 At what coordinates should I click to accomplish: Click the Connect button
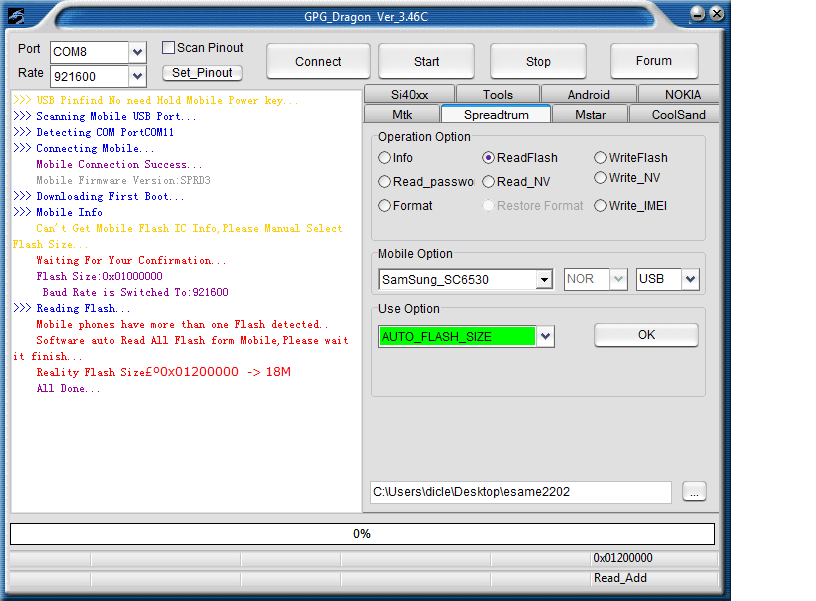(318, 61)
